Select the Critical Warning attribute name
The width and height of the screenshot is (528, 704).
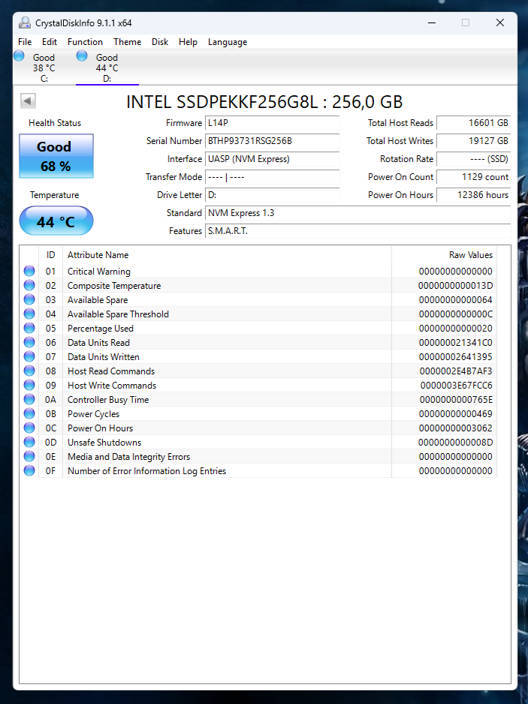click(x=99, y=271)
